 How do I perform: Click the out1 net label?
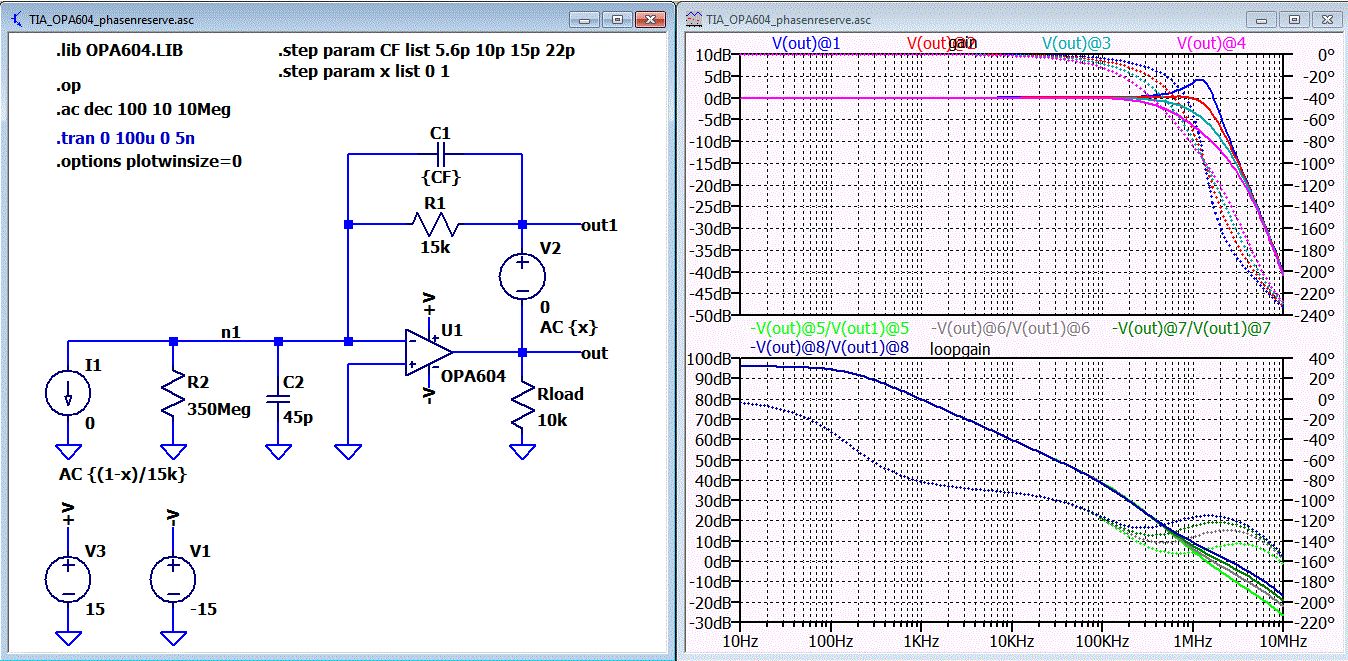click(599, 225)
